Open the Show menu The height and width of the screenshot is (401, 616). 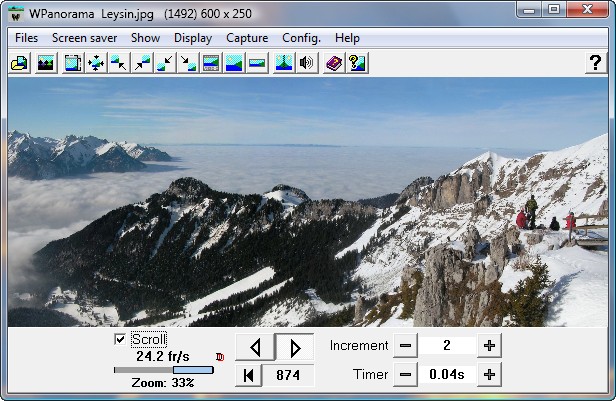pyautogui.click(x=145, y=38)
